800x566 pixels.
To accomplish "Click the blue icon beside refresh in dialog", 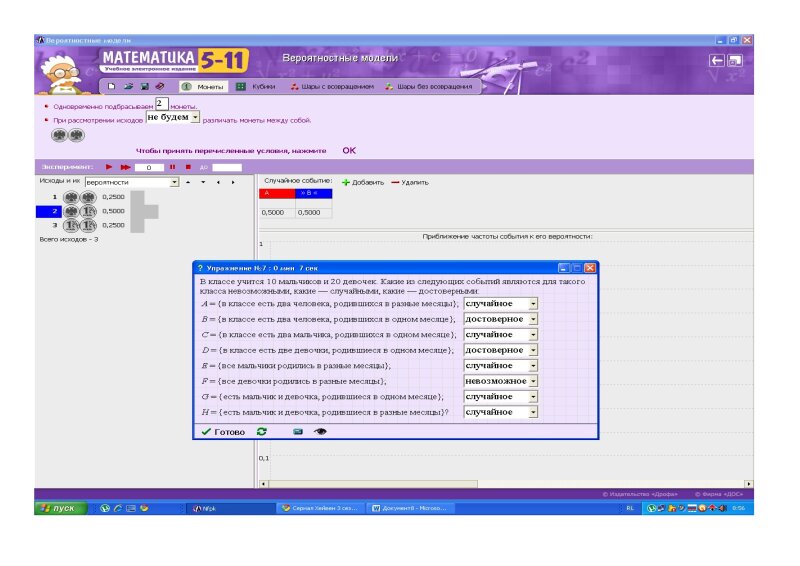I will [297, 432].
